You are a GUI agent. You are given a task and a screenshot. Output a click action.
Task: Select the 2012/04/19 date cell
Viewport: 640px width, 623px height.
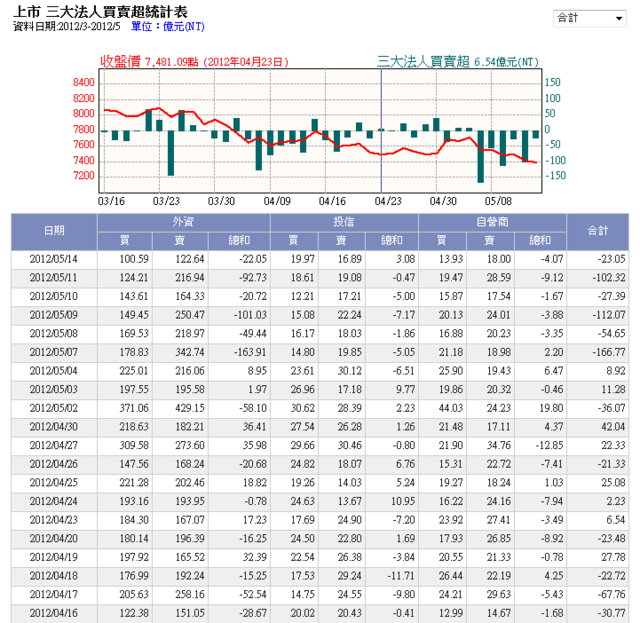[53, 558]
